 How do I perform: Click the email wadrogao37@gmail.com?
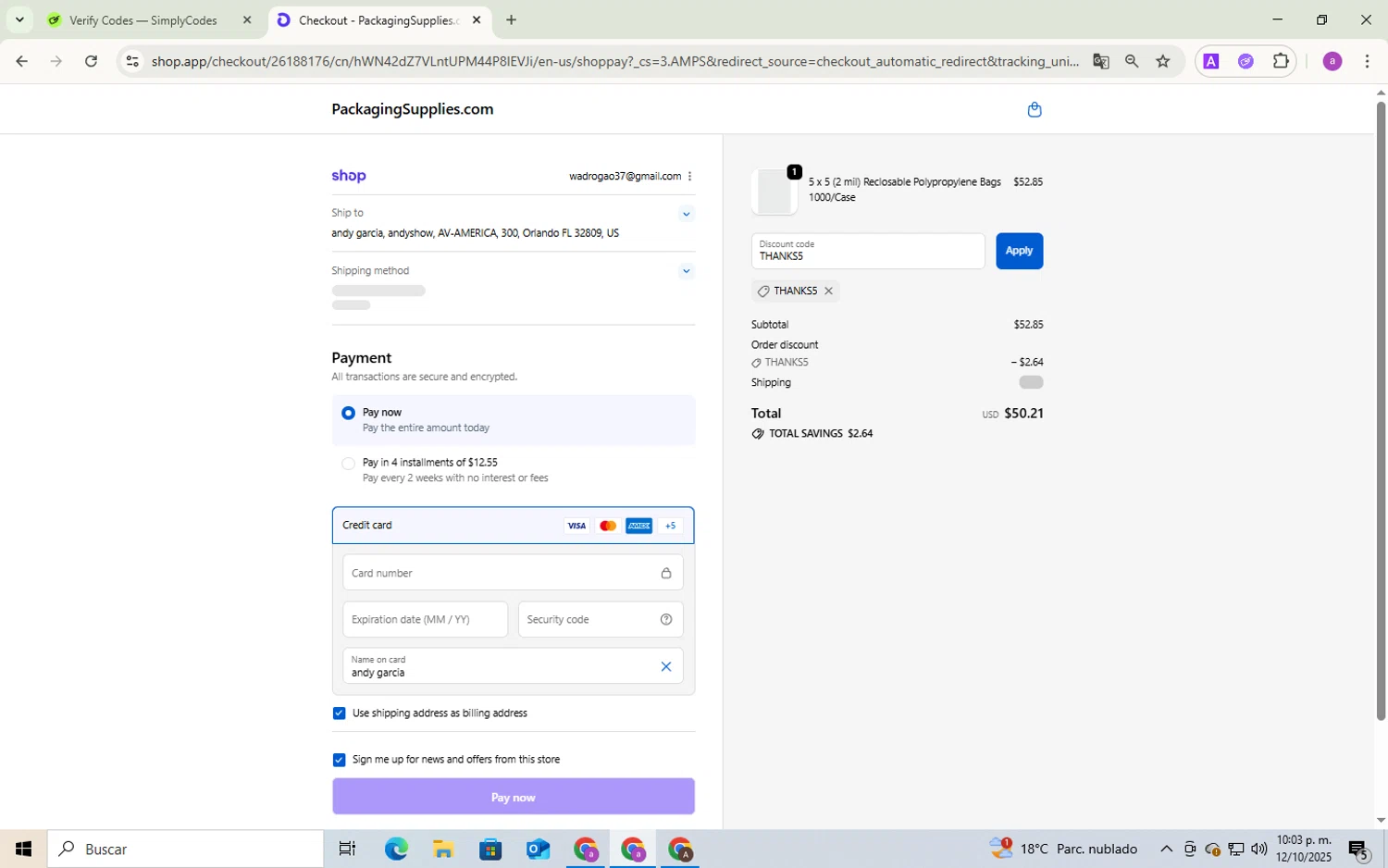625,176
